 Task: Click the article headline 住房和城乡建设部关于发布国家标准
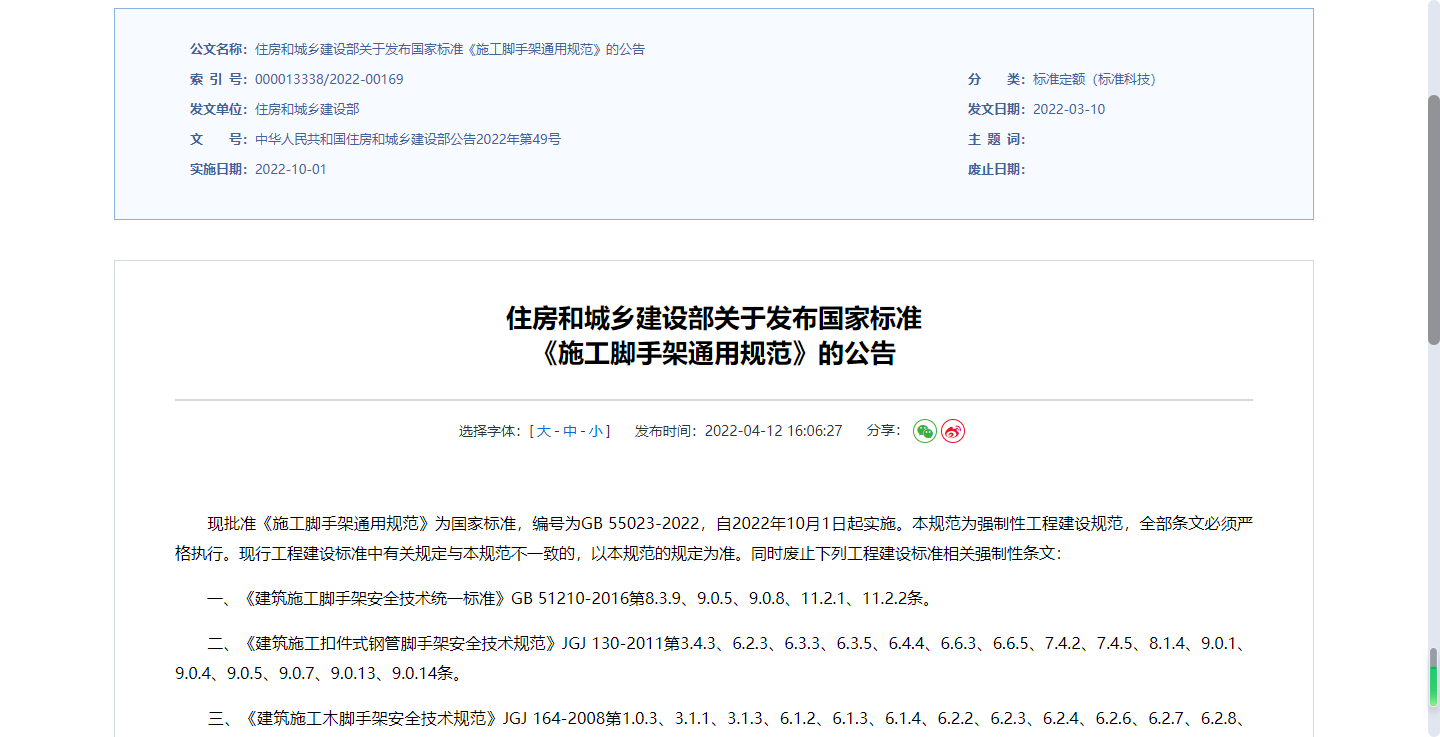(x=713, y=319)
